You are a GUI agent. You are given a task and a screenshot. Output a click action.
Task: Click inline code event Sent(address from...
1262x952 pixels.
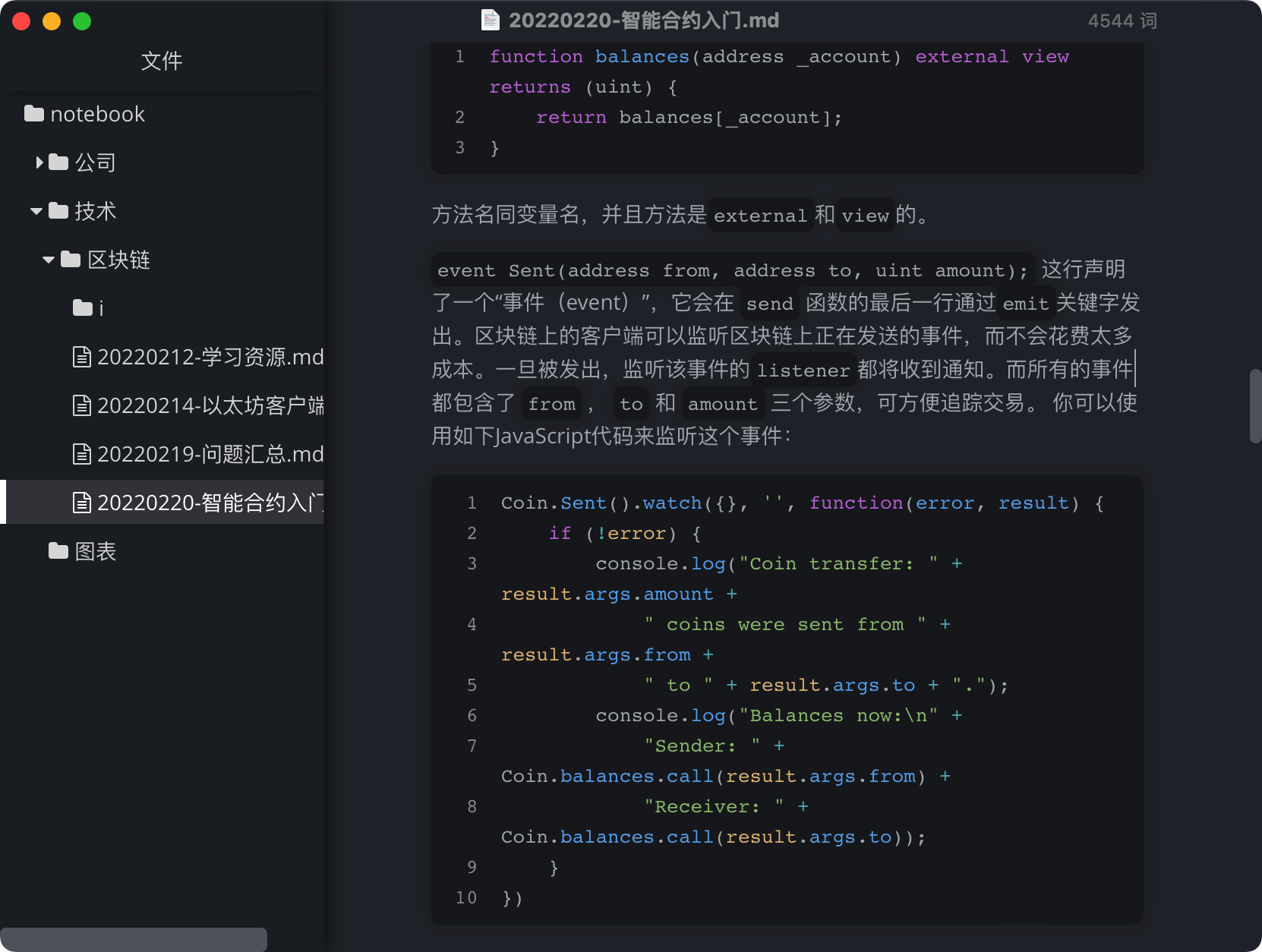pyautogui.click(x=734, y=270)
